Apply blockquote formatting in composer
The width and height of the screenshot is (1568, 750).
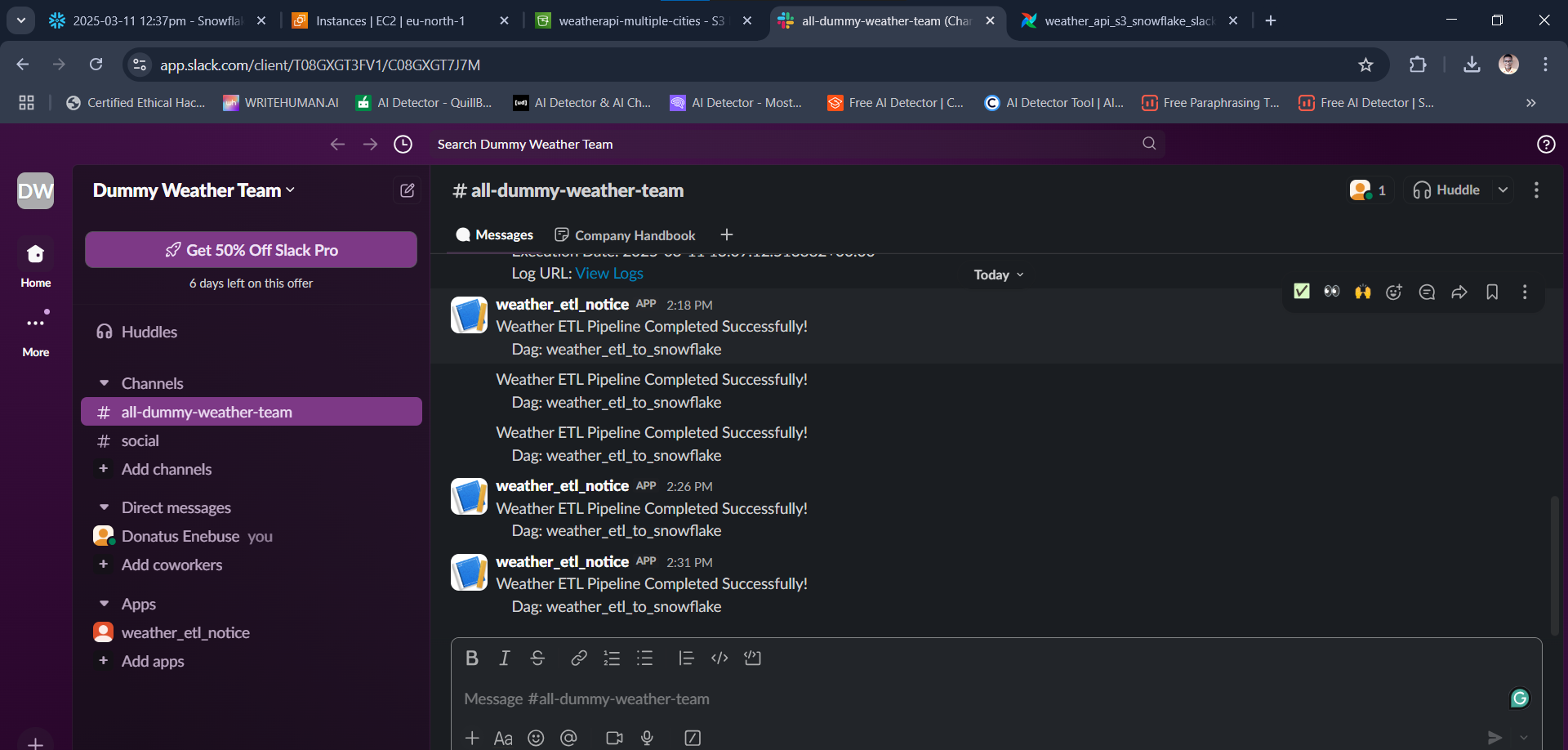[x=686, y=658]
